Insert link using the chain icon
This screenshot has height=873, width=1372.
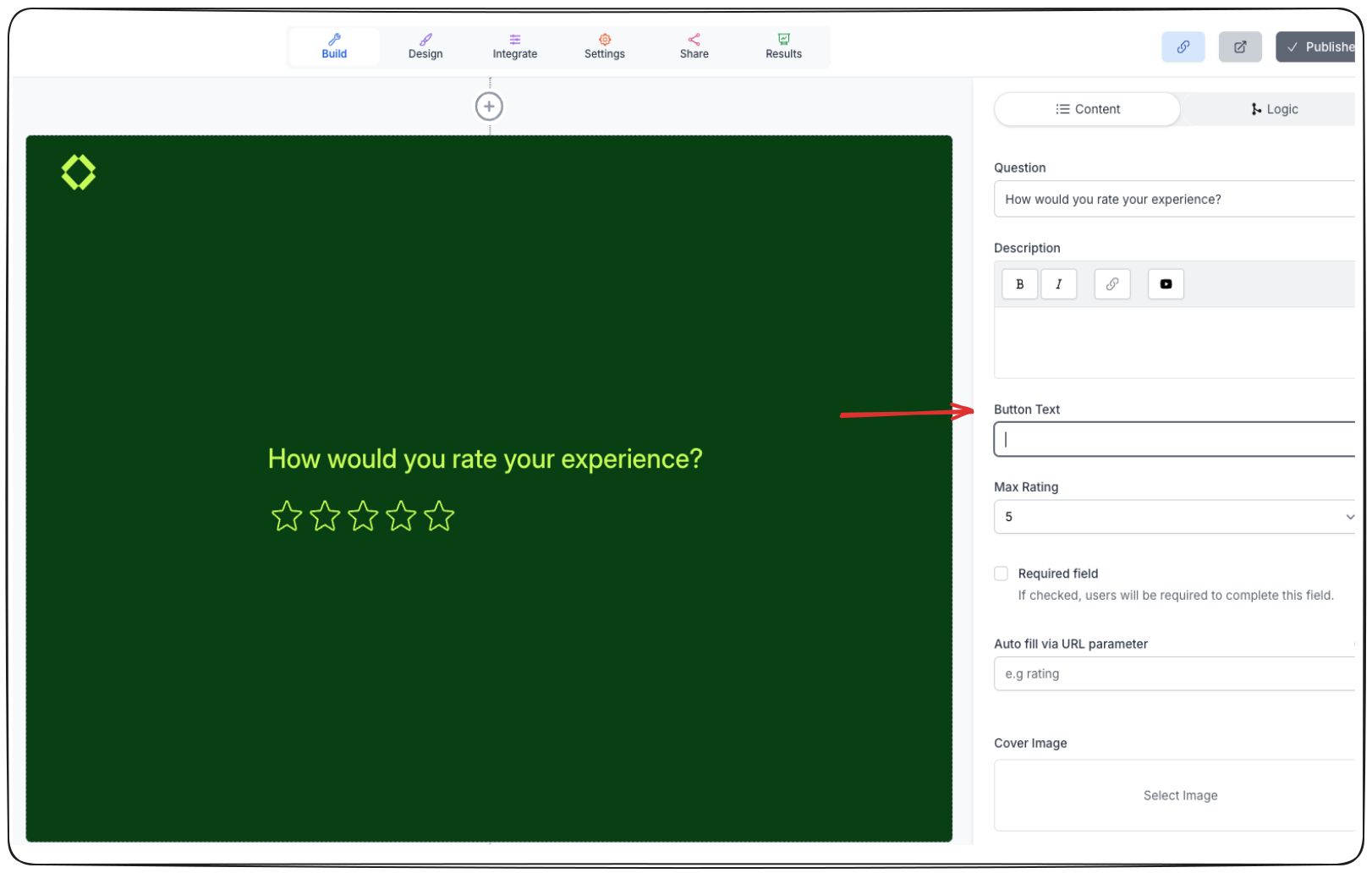1112,284
